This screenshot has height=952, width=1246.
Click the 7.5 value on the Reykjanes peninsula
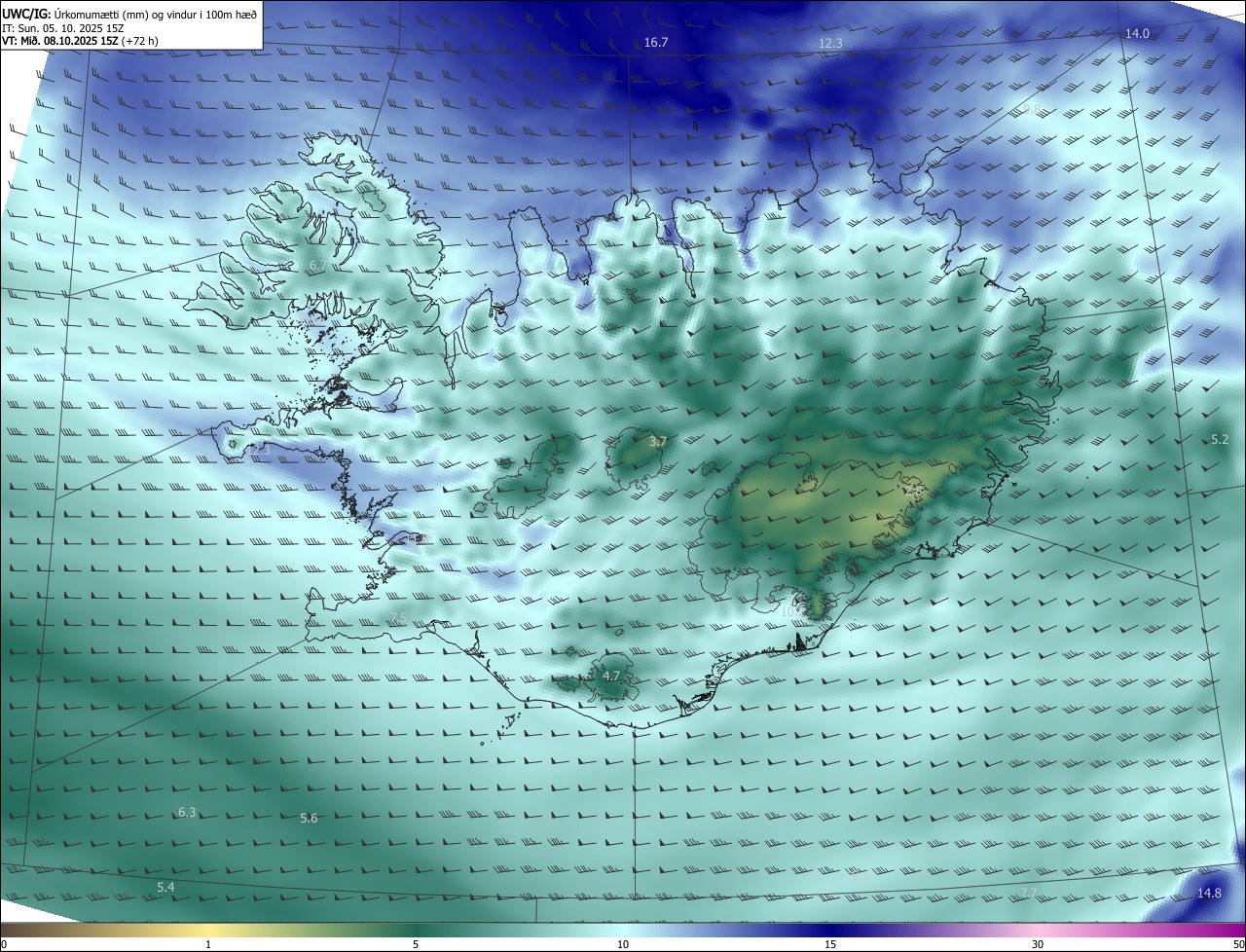pyautogui.click(x=398, y=618)
